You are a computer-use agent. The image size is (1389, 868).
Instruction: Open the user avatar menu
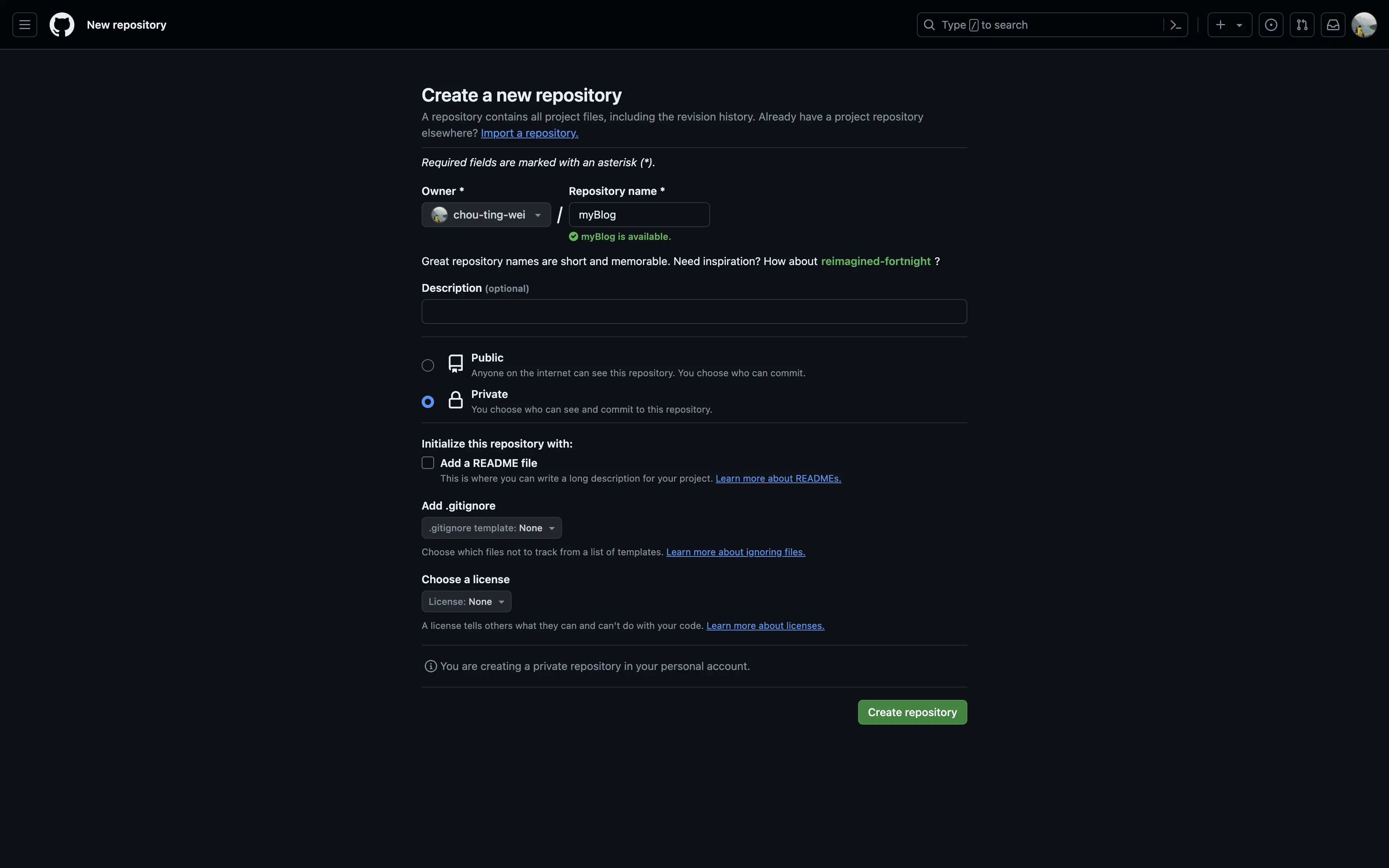click(1364, 25)
